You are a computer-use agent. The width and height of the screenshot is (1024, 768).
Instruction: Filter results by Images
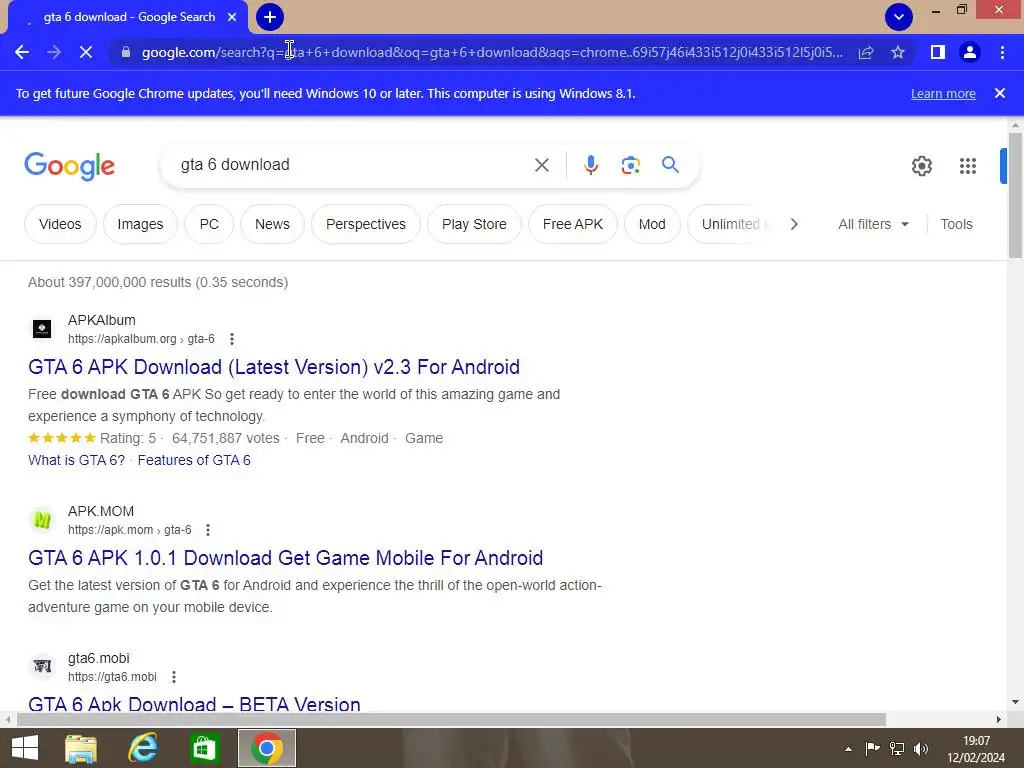coord(140,224)
